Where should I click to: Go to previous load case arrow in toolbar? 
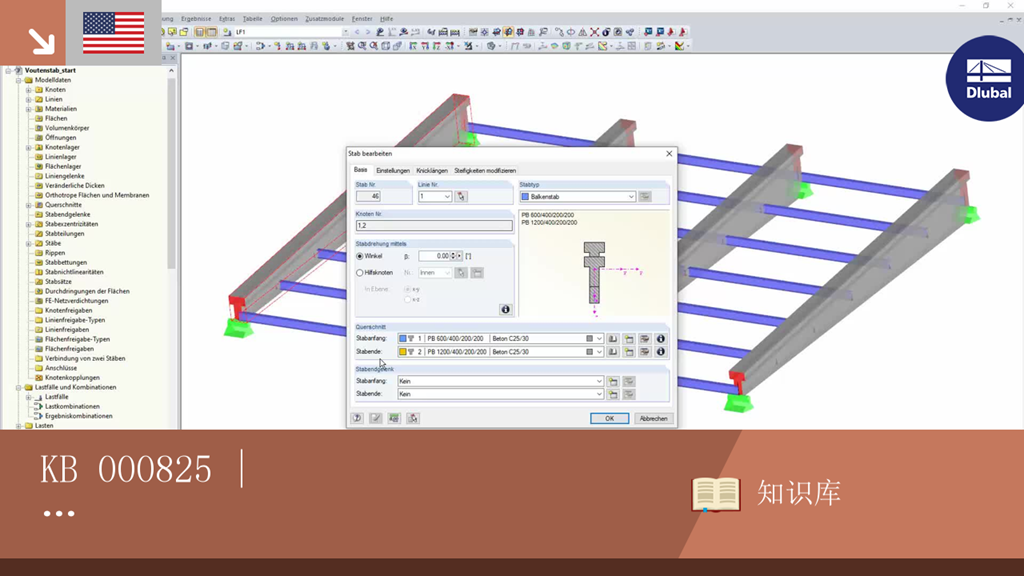[x=357, y=32]
